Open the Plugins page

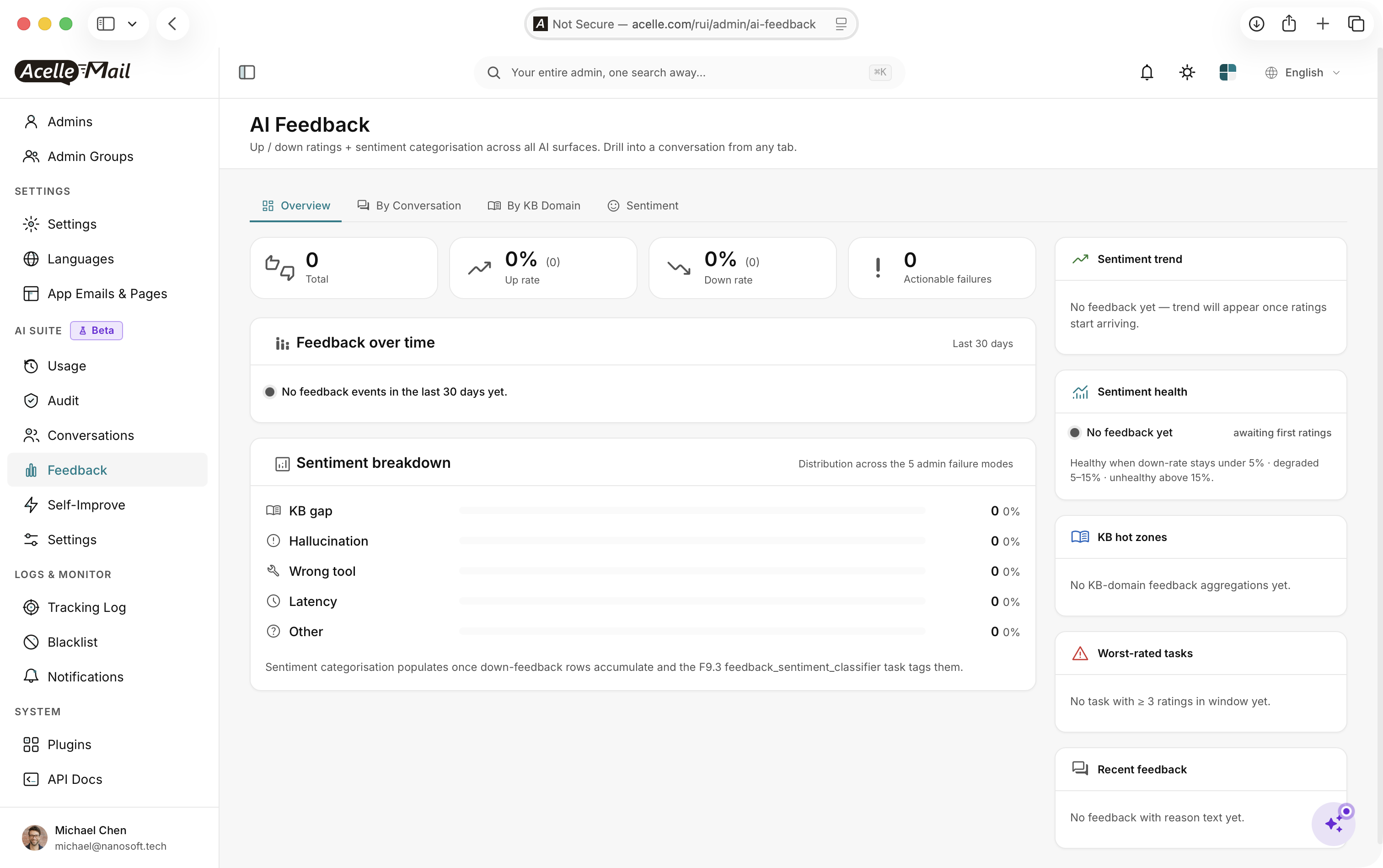click(107, 744)
